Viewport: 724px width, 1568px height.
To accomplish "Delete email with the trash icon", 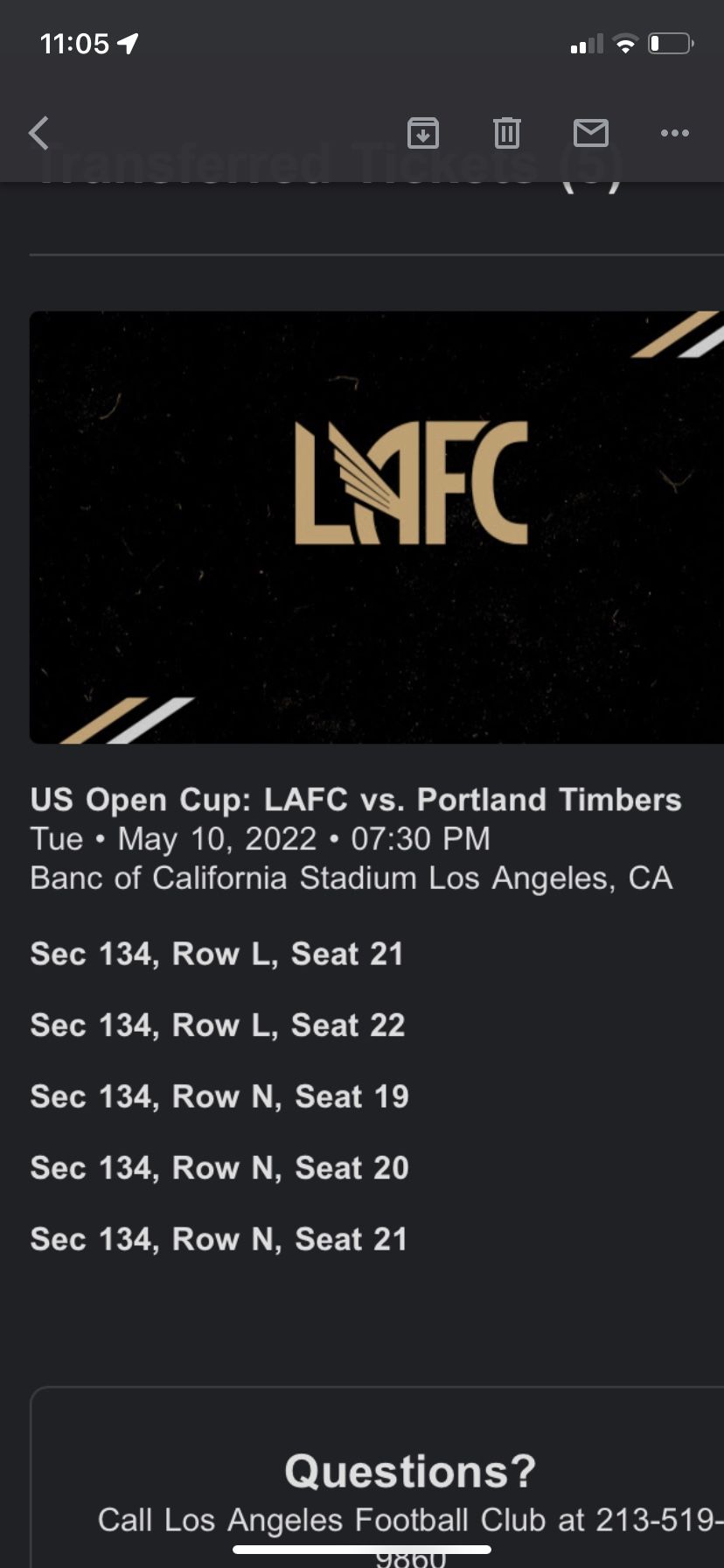I will [506, 133].
